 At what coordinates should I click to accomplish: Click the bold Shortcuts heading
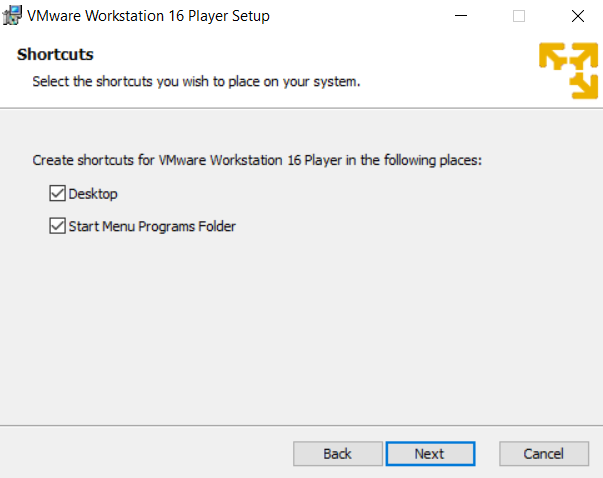click(x=55, y=55)
